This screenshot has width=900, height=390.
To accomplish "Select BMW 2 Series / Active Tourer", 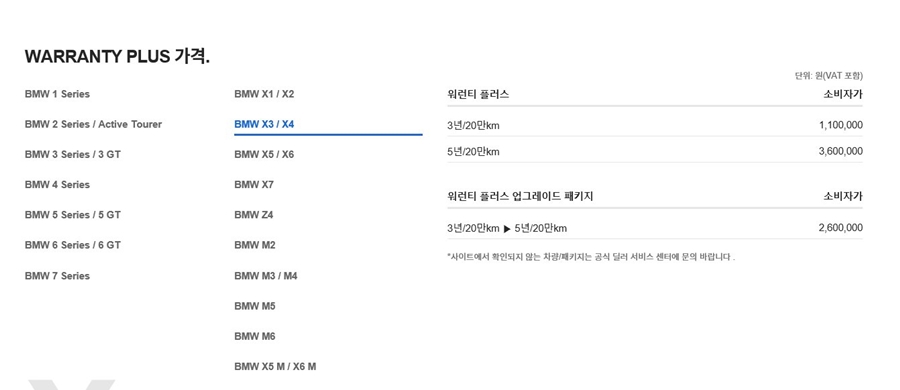I will click(93, 124).
